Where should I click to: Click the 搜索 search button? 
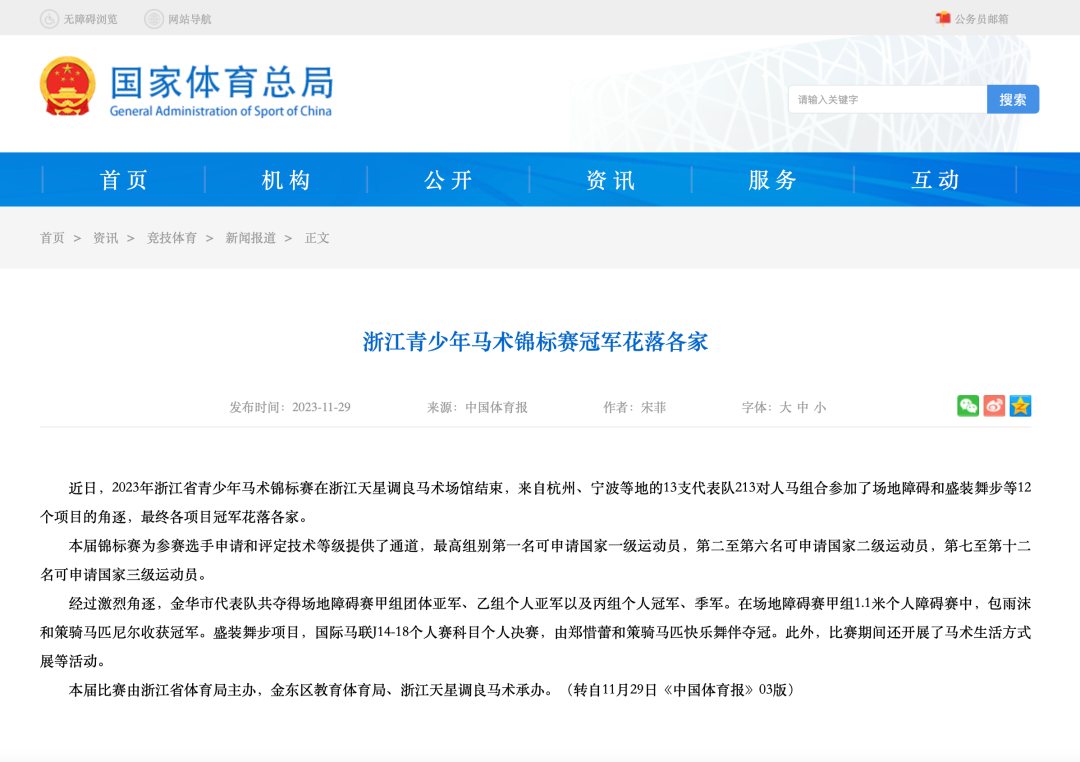pyautogui.click(x=1012, y=99)
